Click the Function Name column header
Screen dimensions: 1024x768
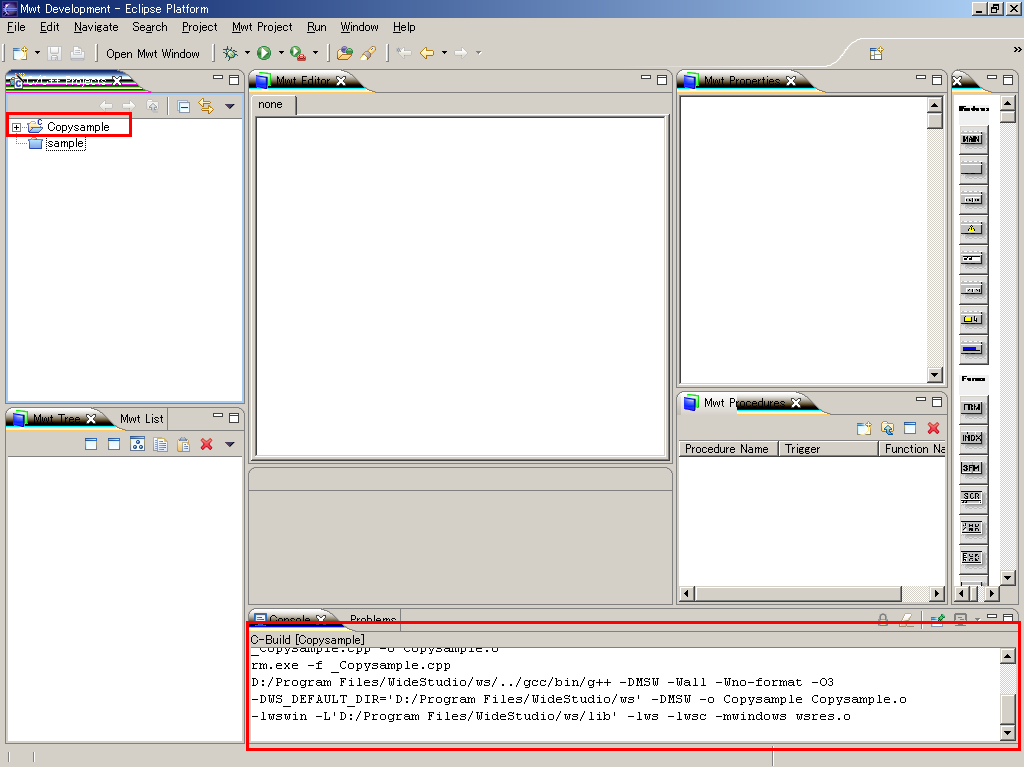pyautogui.click(x=913, y=449)
